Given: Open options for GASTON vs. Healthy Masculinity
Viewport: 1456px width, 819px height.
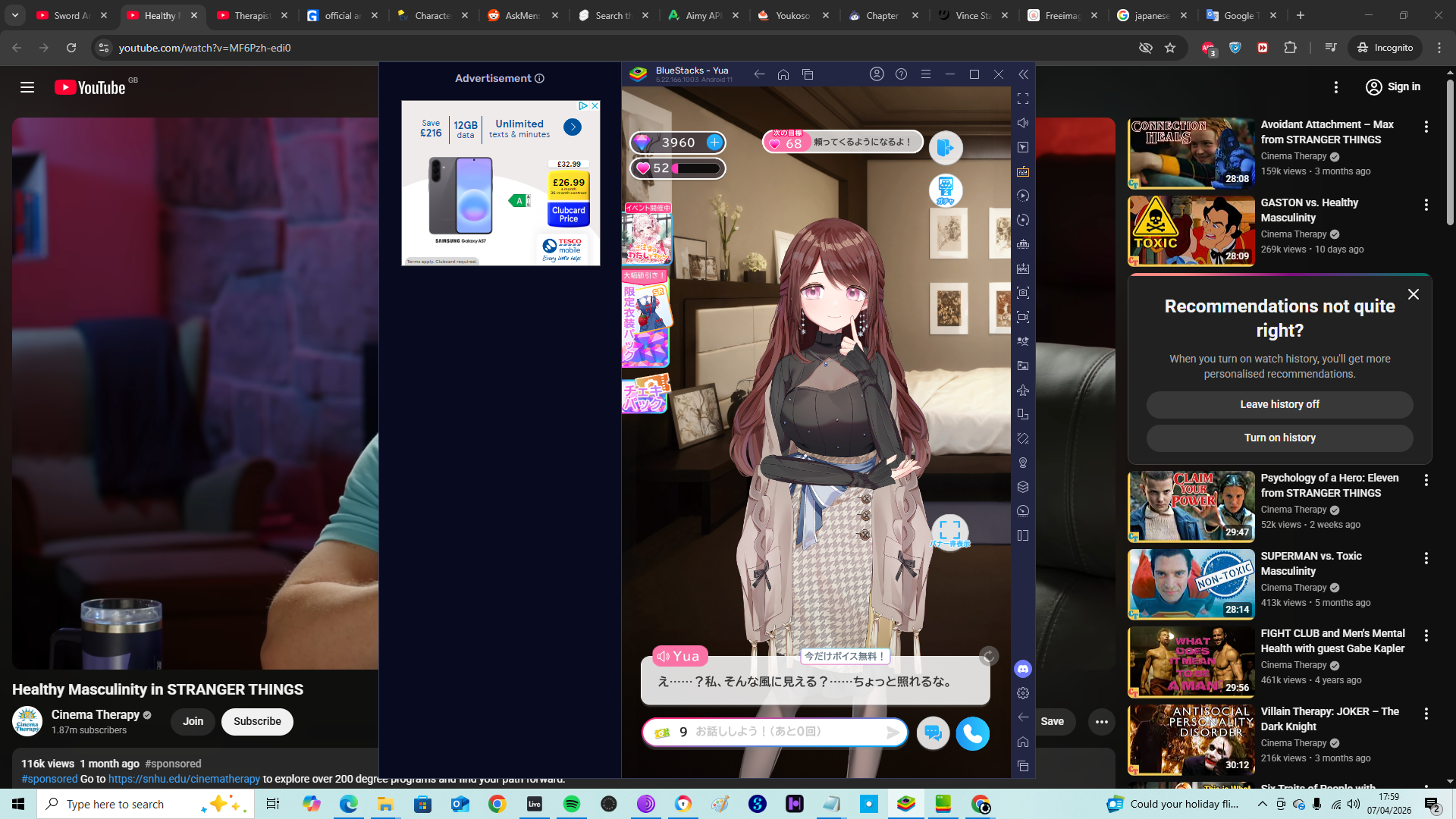Looking at the screenshot, I should coord(1426,205).
